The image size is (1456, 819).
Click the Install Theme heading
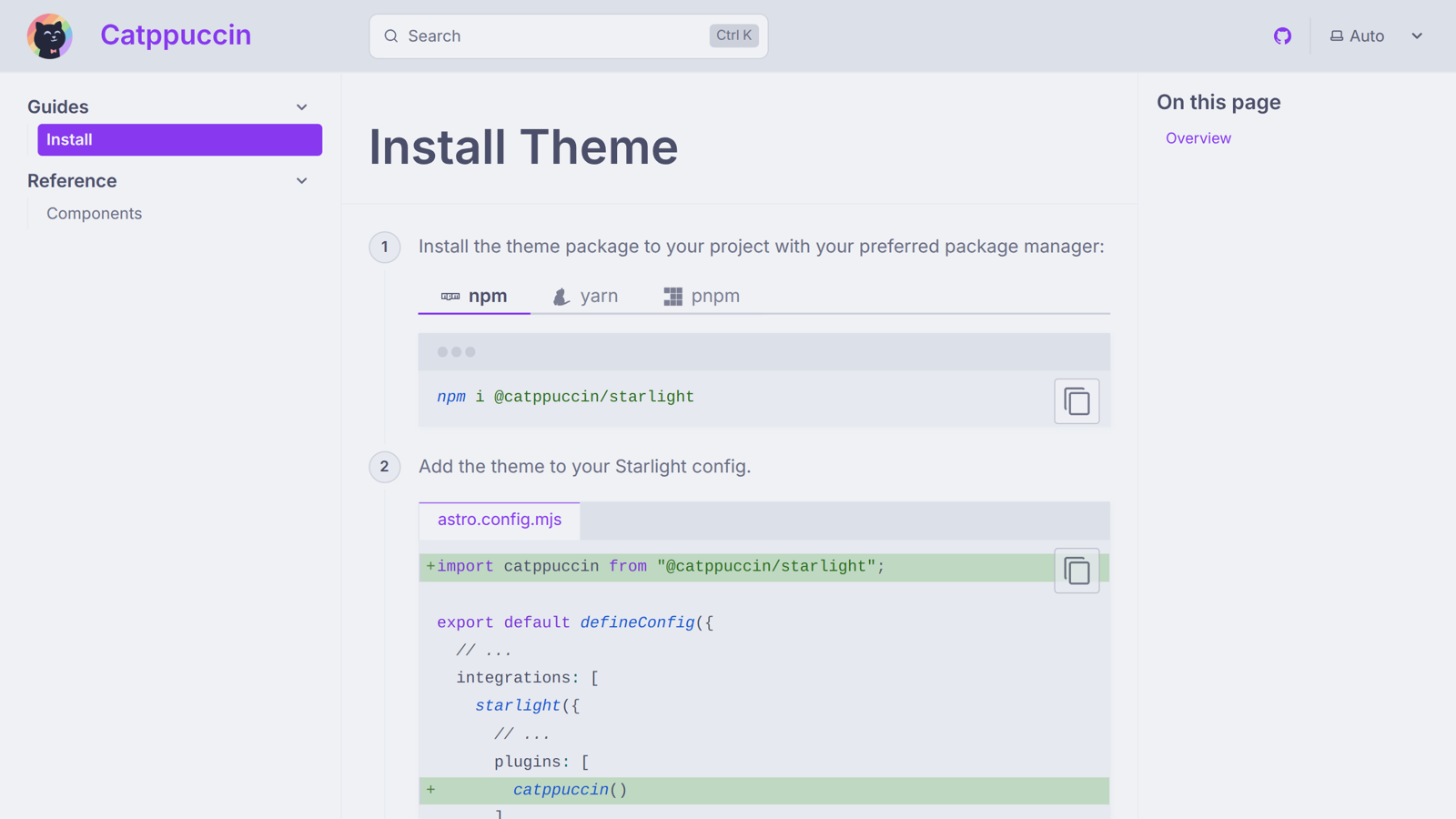click(x=523, y=147)
